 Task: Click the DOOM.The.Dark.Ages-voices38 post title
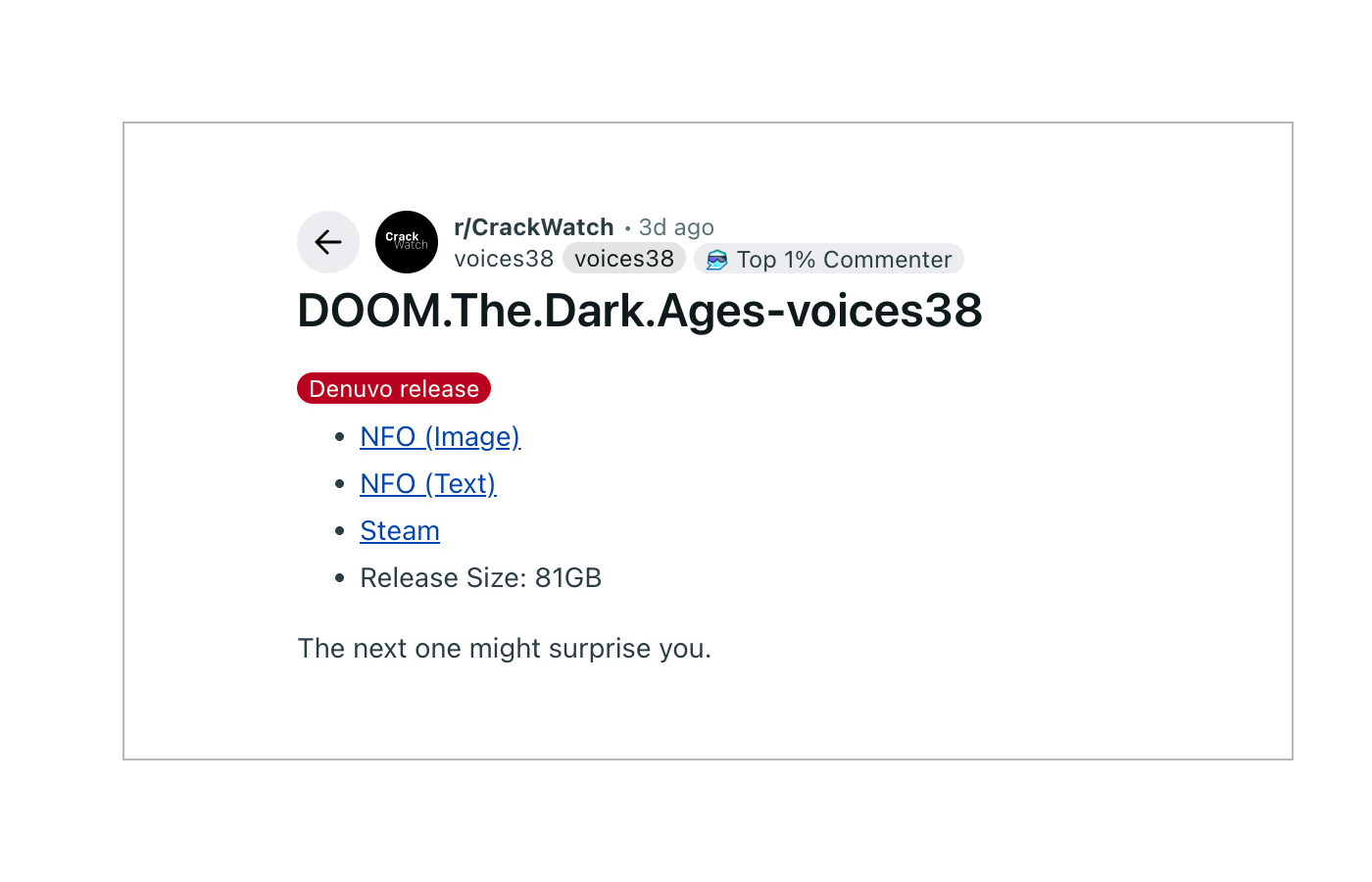pos(639,311)
